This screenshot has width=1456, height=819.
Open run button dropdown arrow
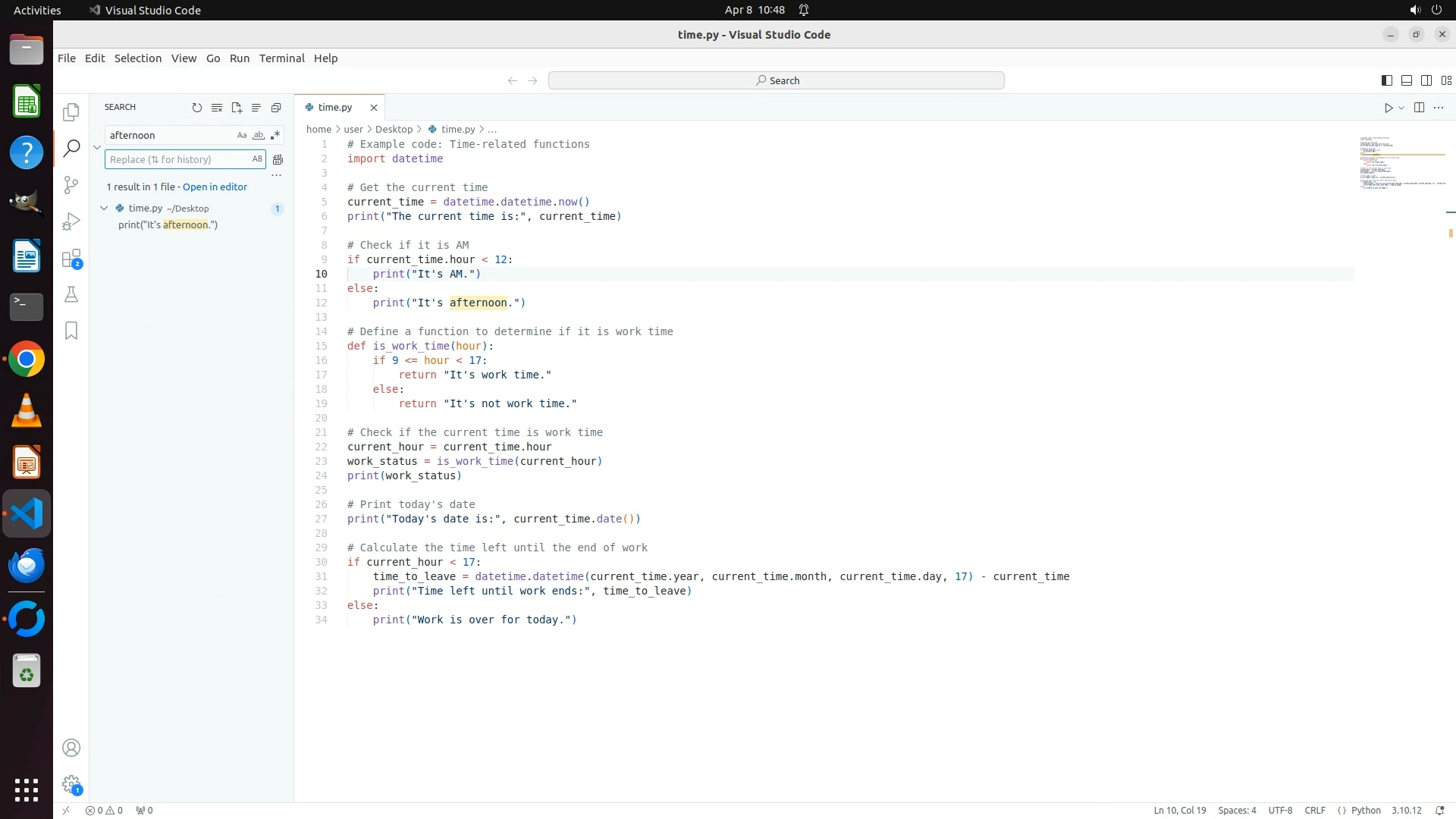1401,108
